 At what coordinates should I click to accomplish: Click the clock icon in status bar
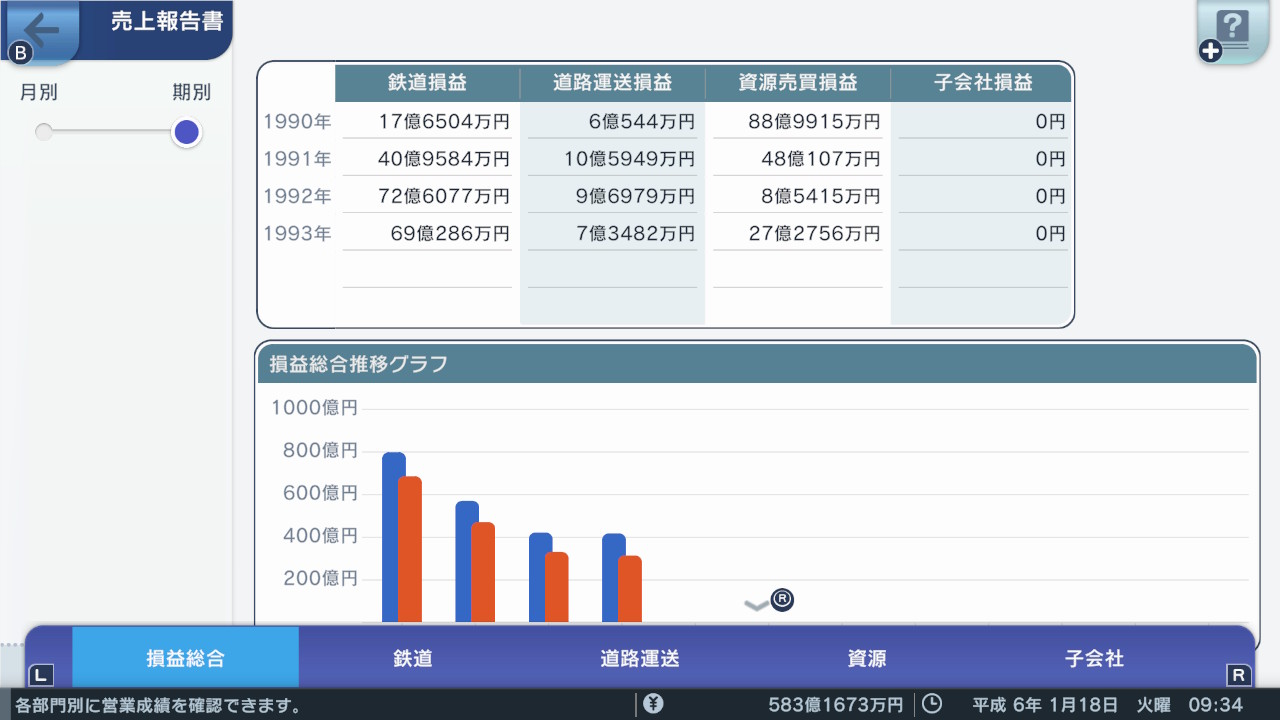click(x=931, y=704)
